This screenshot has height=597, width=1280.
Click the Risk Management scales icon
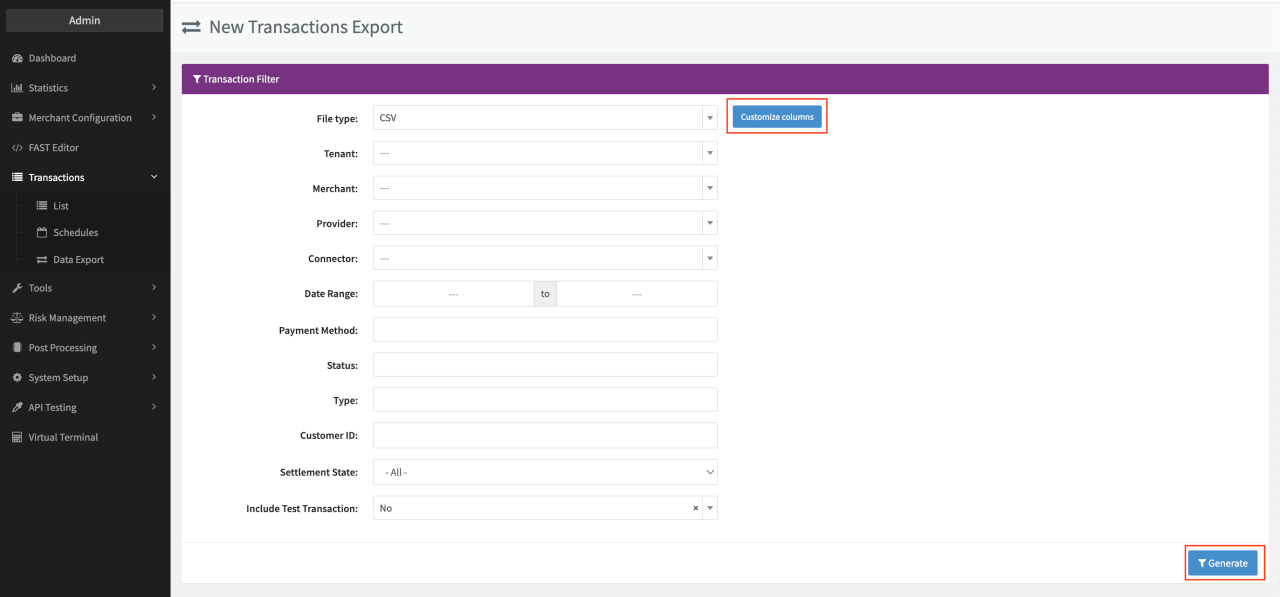click(x=17, y=318)
